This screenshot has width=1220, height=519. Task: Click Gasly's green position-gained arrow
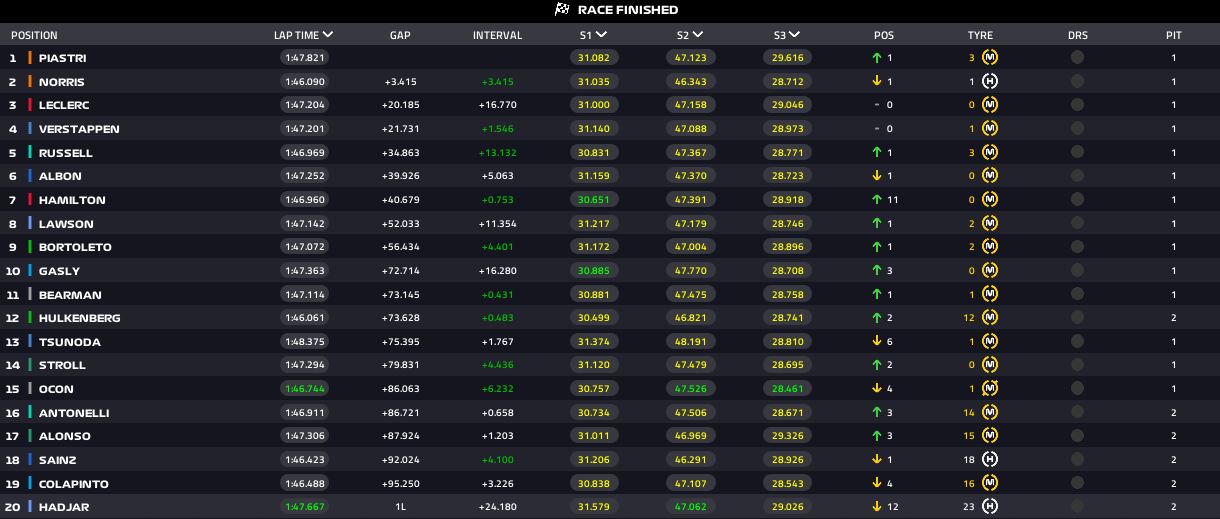[x=877, y=271]
